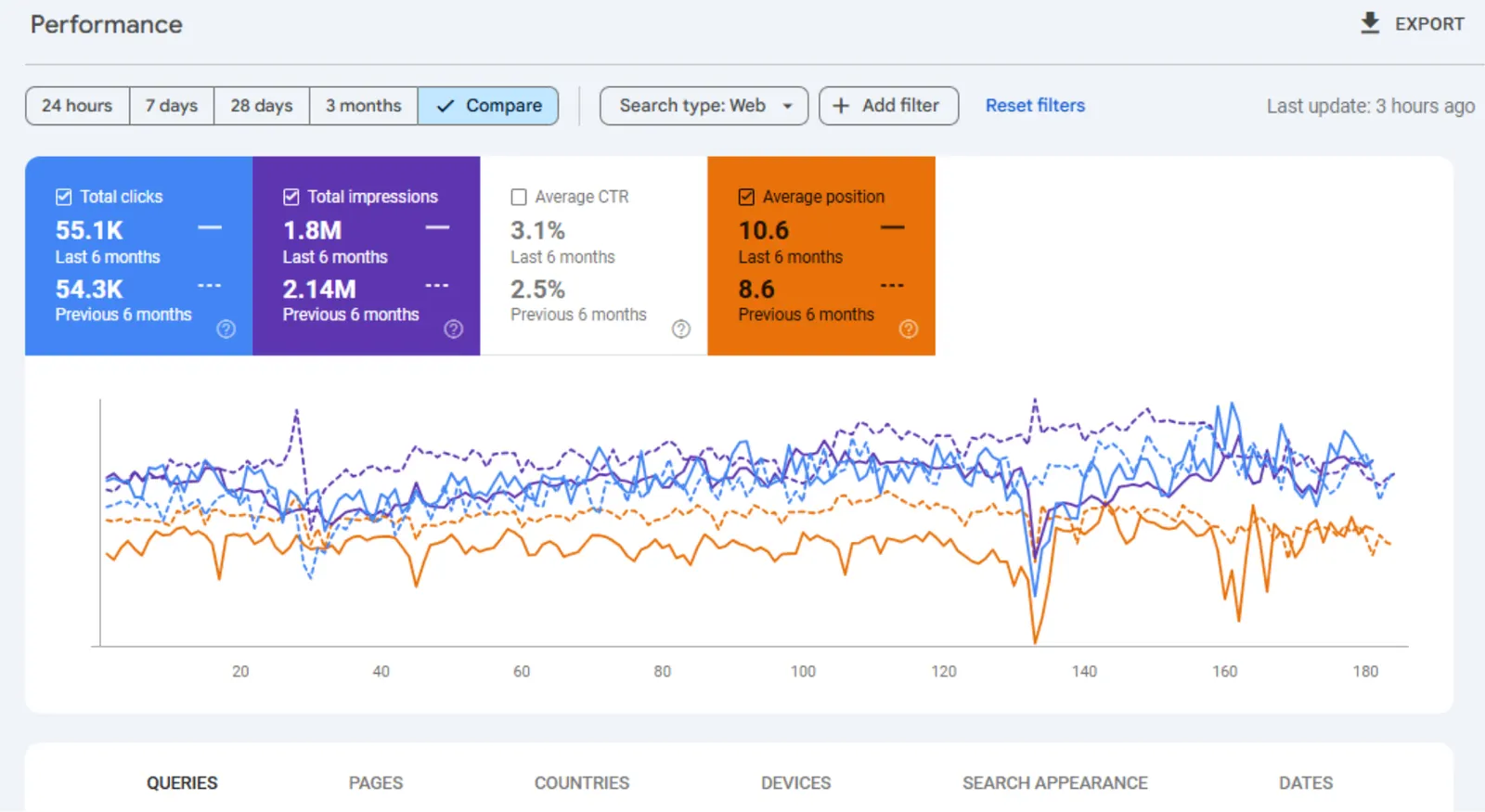Click the Export download icon
The width and height of the screenshot is (1485, 812).
click(1370, 23)
